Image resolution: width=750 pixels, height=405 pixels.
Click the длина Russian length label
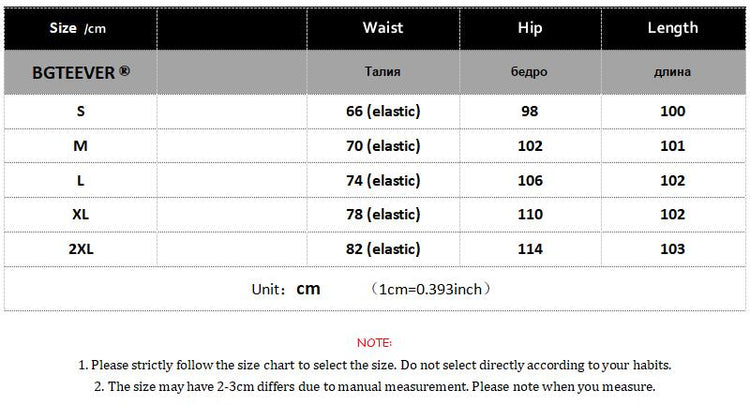point(672,73)
